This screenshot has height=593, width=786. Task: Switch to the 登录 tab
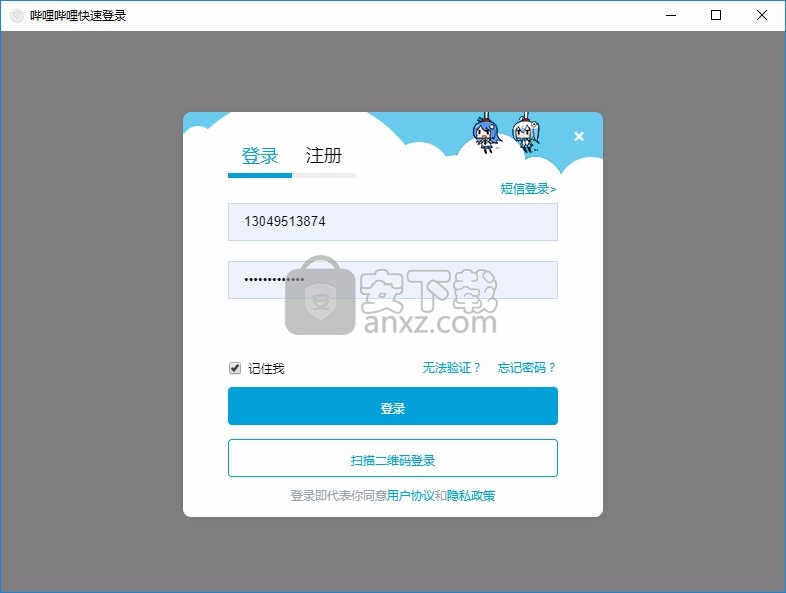[x=260, y=156]
